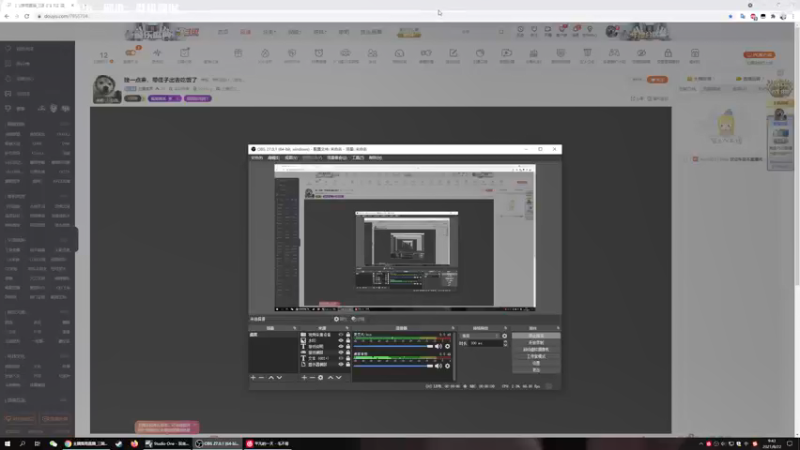The height and width of the screenshot is (450, 800).
Task: Adjust desktop audio volume slider
Action: [393, 366]
